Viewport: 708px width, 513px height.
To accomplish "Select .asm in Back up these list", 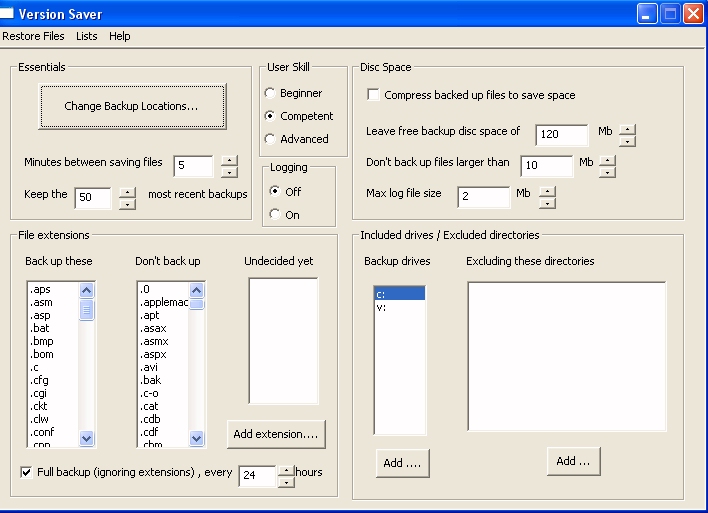I will pos(53,303).
